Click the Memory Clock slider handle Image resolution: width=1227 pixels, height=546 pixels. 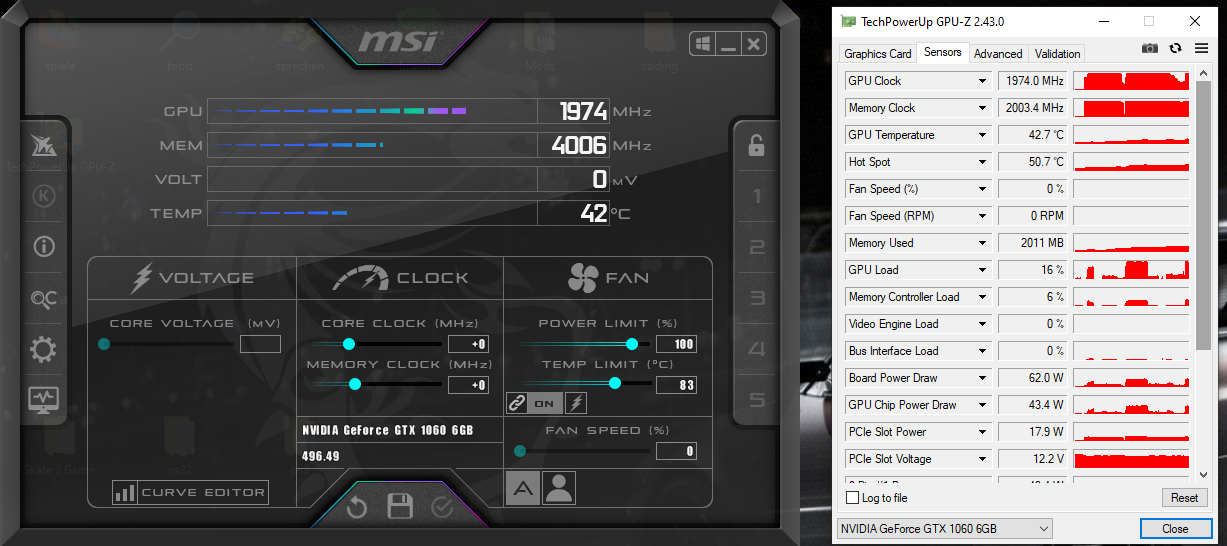[354, 384]
